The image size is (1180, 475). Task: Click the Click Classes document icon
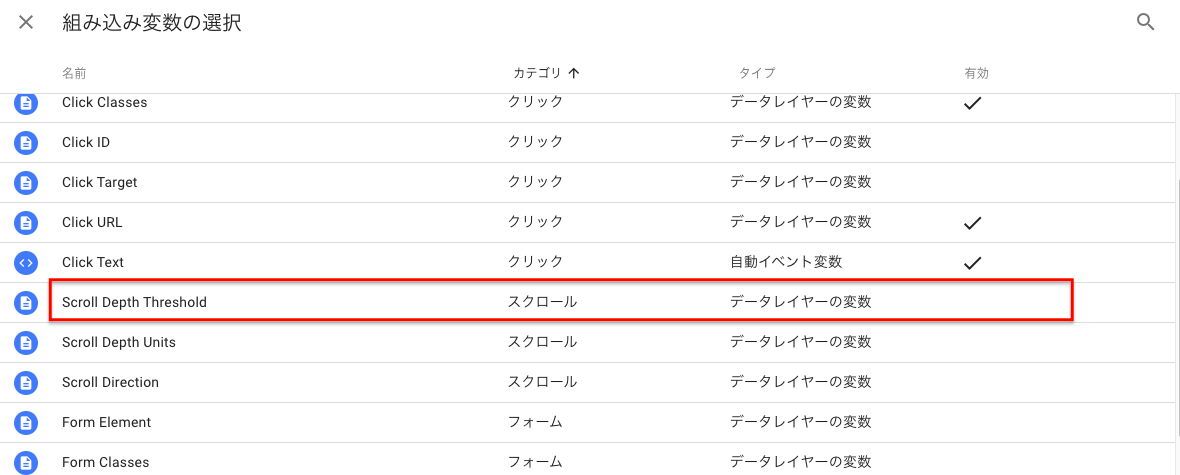(26, 102)
